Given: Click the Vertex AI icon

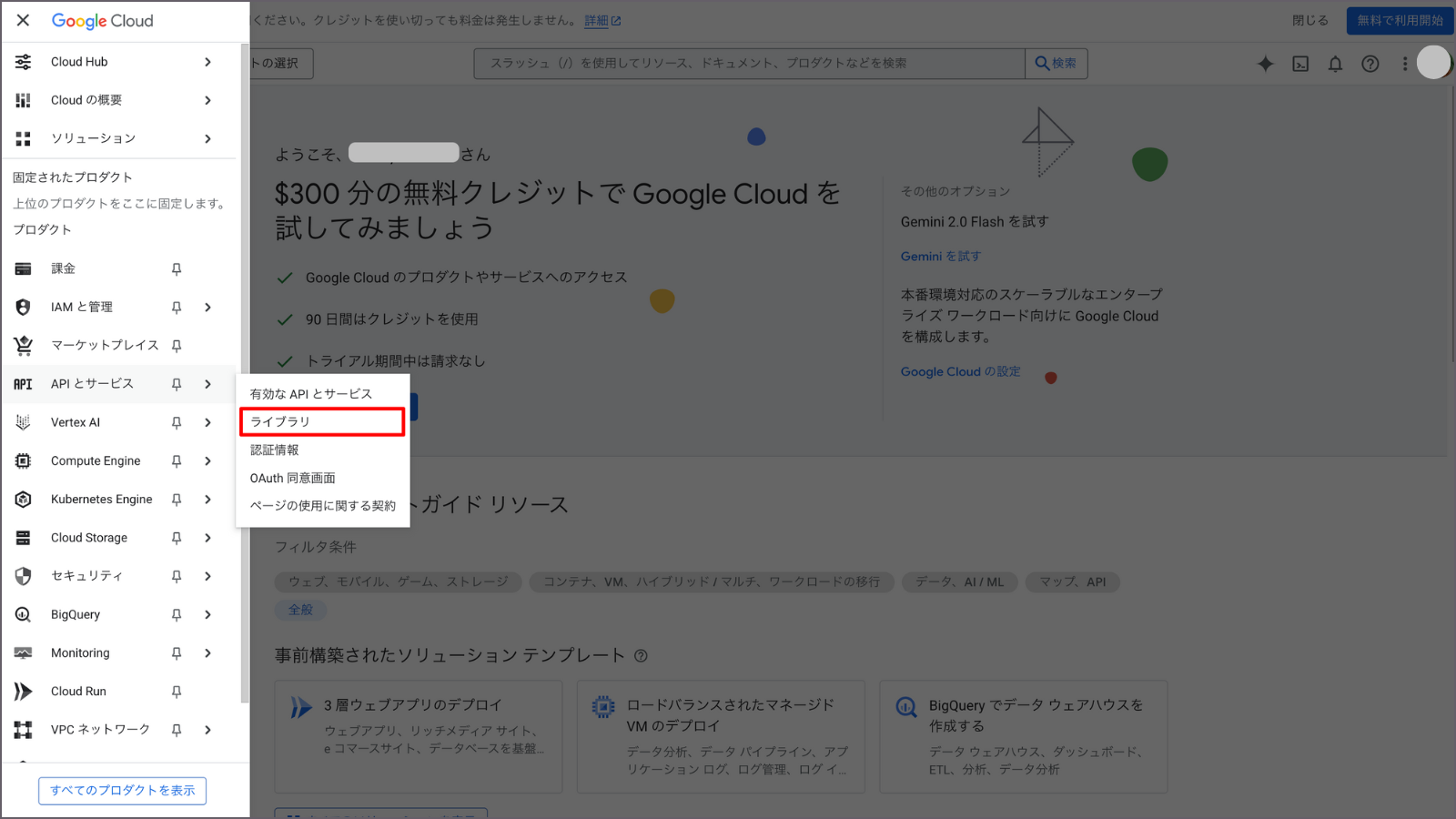Looking at the screenshot, I should [23, 422].
